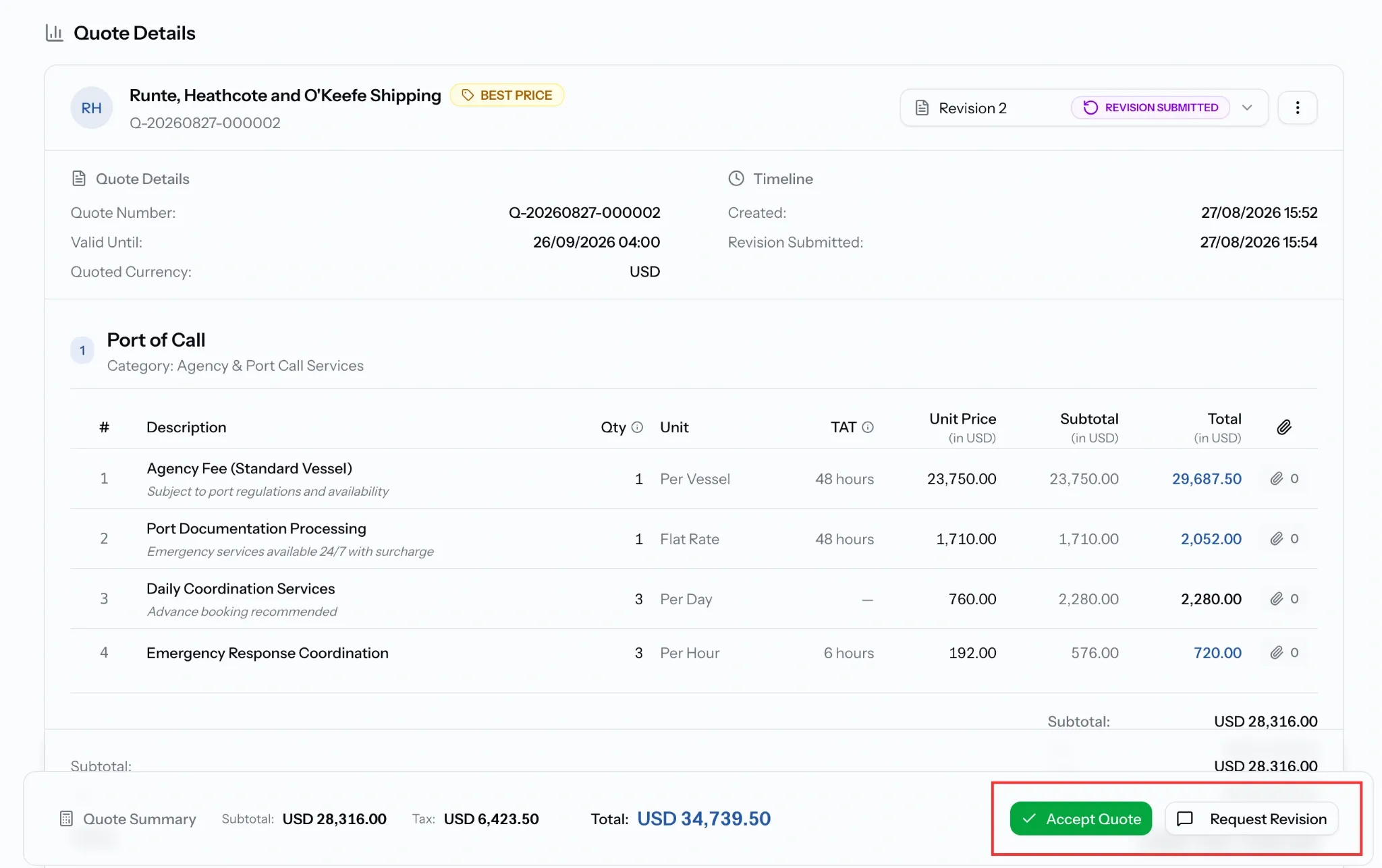Click the Accept Quote button

[1080, 819]
